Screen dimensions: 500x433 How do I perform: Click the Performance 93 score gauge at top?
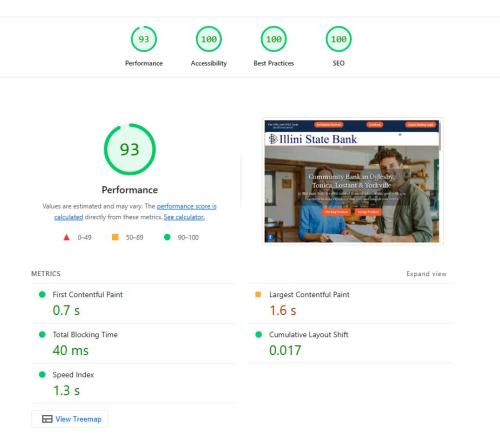tap(144, 39)
